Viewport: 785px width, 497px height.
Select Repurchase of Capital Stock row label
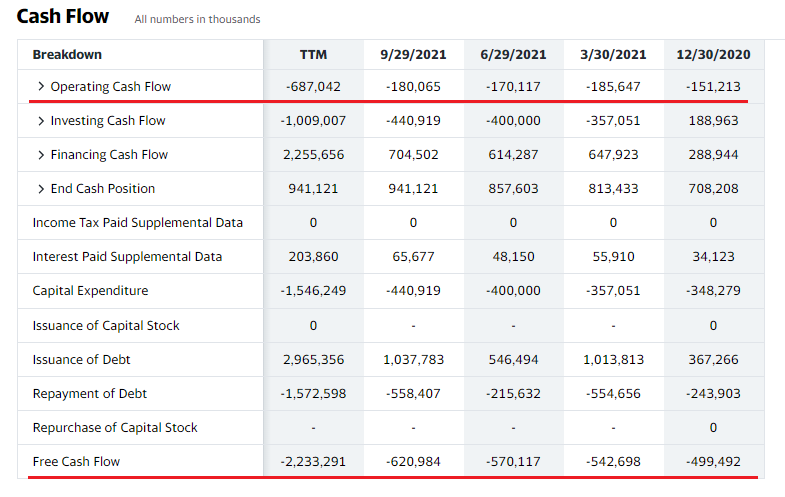click(115, 428)
